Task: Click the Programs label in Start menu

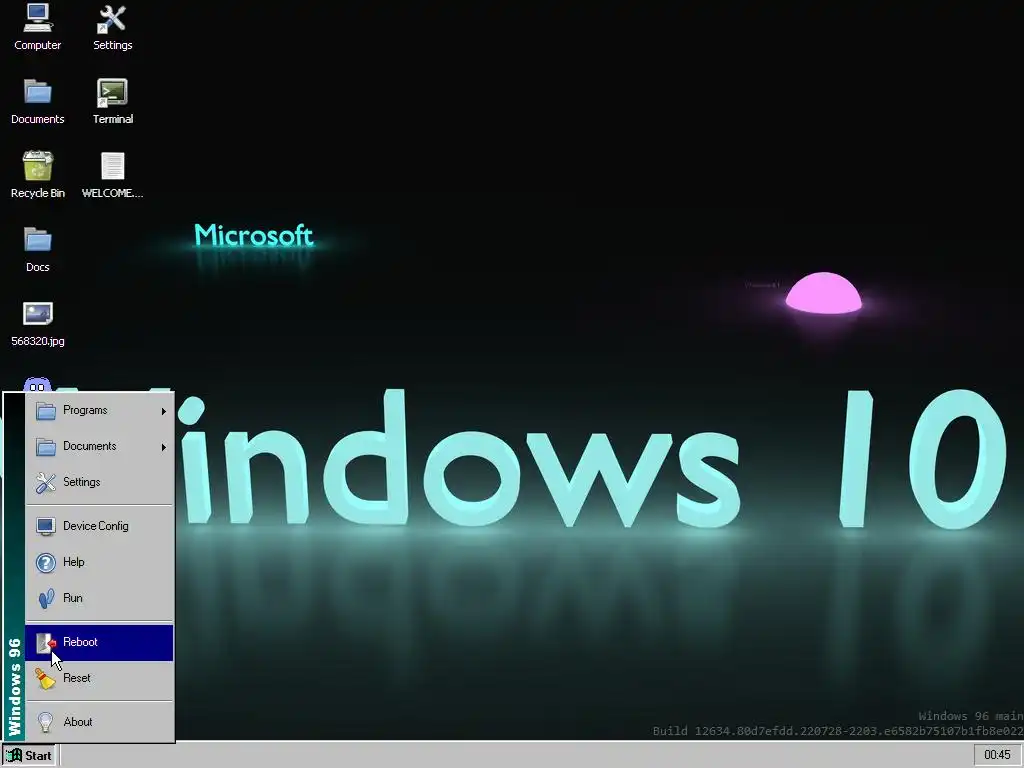Action: coord(85,410)
